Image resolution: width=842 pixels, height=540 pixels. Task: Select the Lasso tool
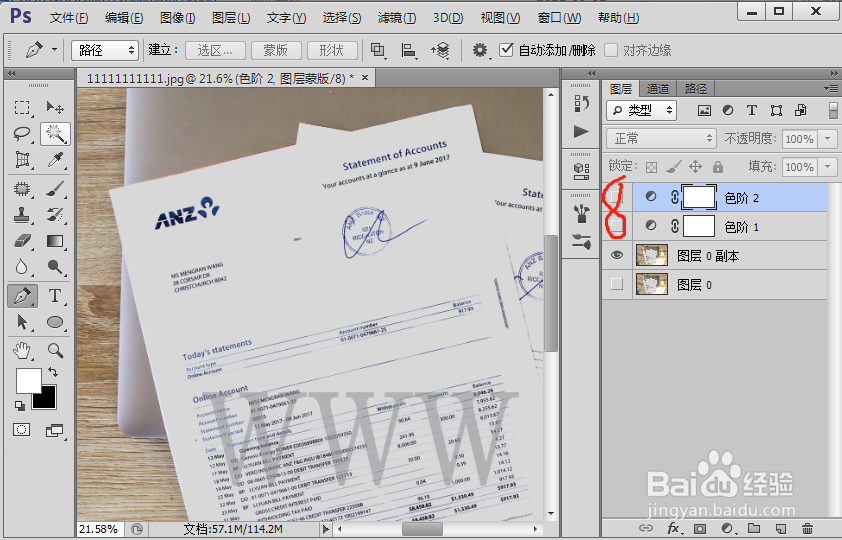click(22, 133)
